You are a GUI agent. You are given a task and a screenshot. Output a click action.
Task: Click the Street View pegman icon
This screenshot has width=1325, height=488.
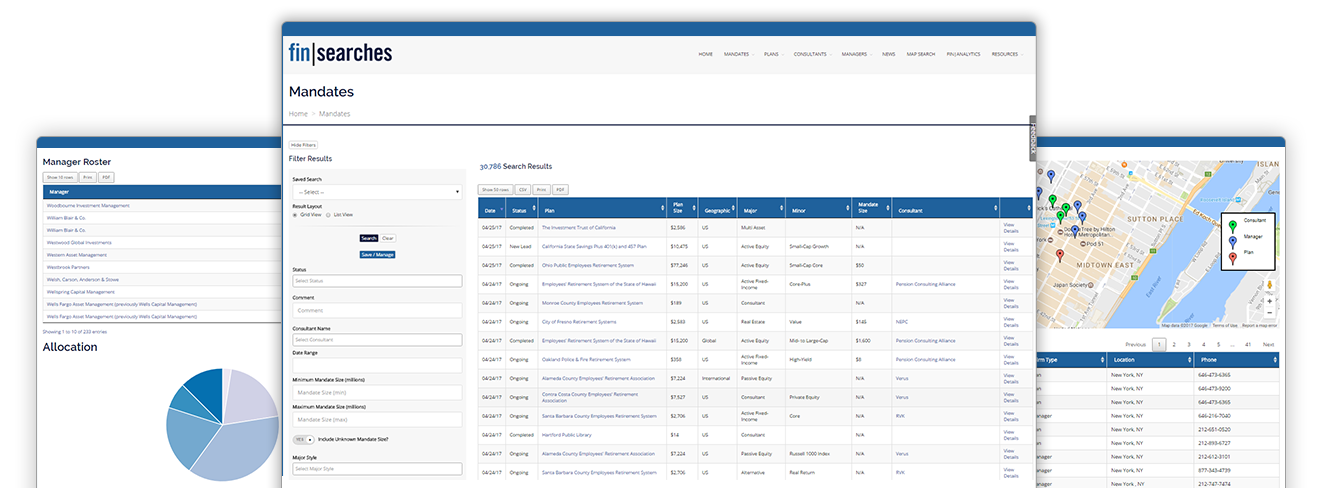pyautogui.click(x=1269, y=284)
